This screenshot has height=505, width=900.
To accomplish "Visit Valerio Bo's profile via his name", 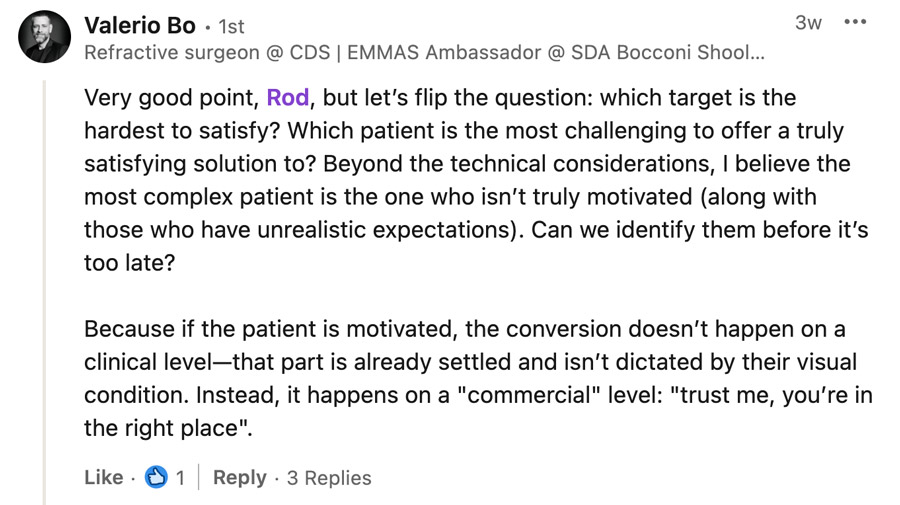I will pos(140,25).
